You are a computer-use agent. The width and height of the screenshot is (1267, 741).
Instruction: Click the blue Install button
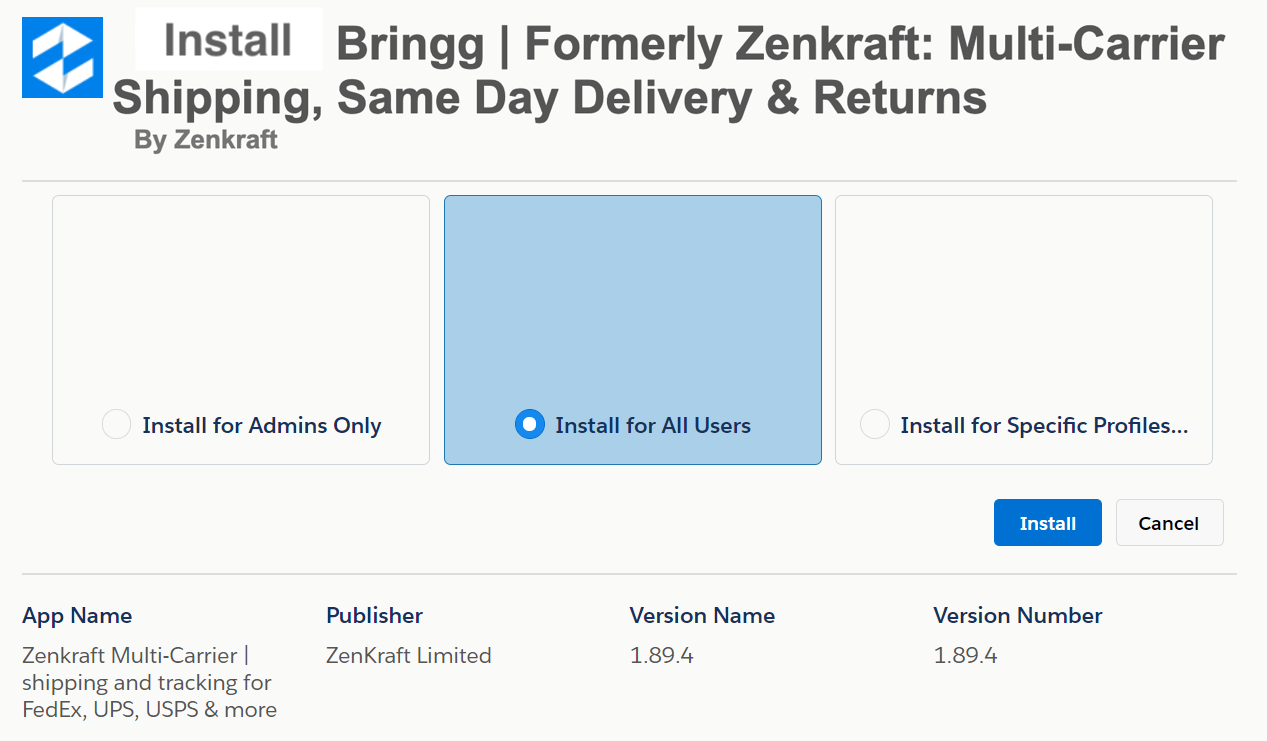click(x=1047, y=523)
